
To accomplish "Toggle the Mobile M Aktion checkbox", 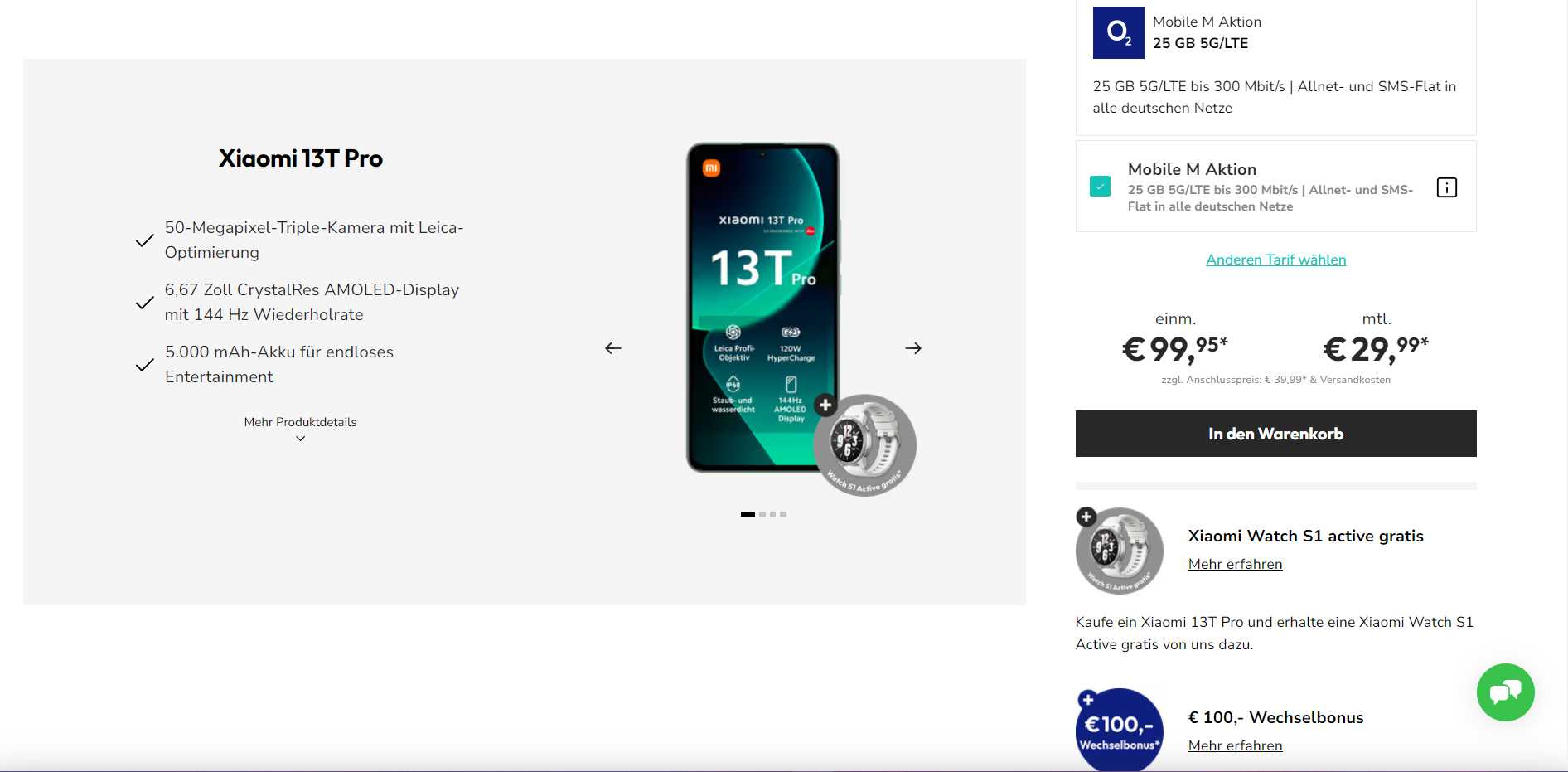I will coord(1100,187).
